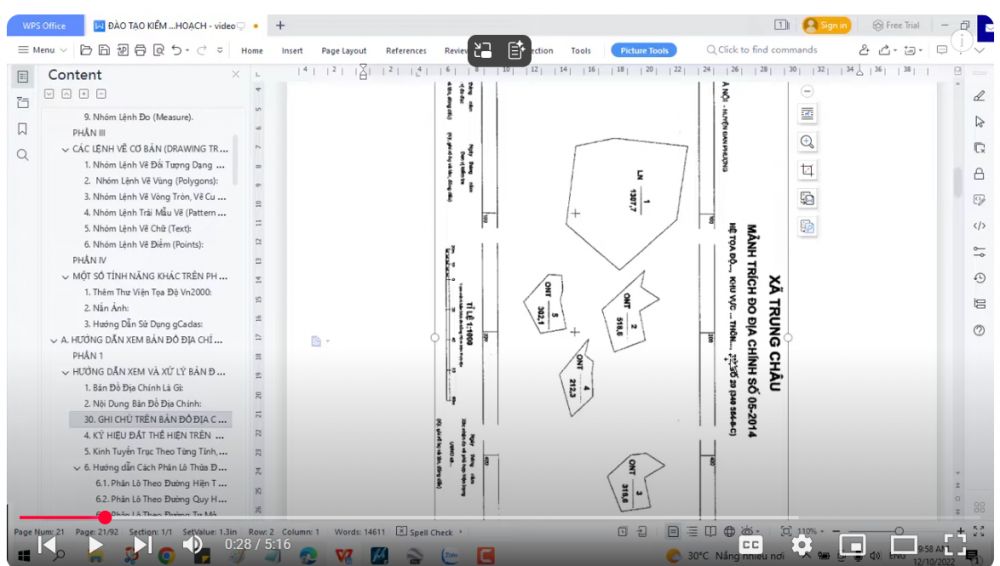Mute the video with speaker icon
The width and height of the screenshot is (1000, 566).
pyautogui.click(x=192, y=545)
